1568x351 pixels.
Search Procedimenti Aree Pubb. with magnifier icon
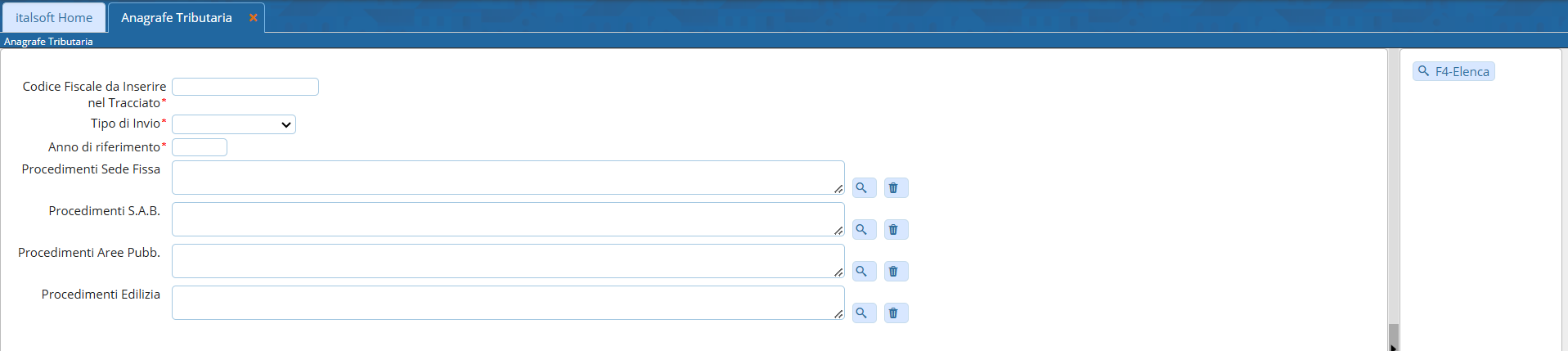[x=863, y=272]
